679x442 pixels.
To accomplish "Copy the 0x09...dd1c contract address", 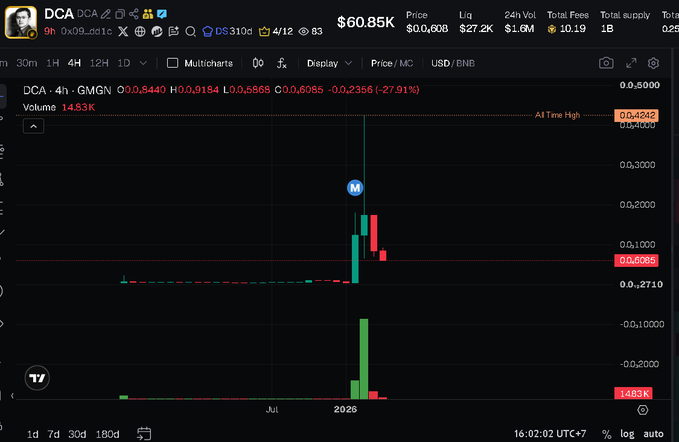I will click(x=86, y=31).
